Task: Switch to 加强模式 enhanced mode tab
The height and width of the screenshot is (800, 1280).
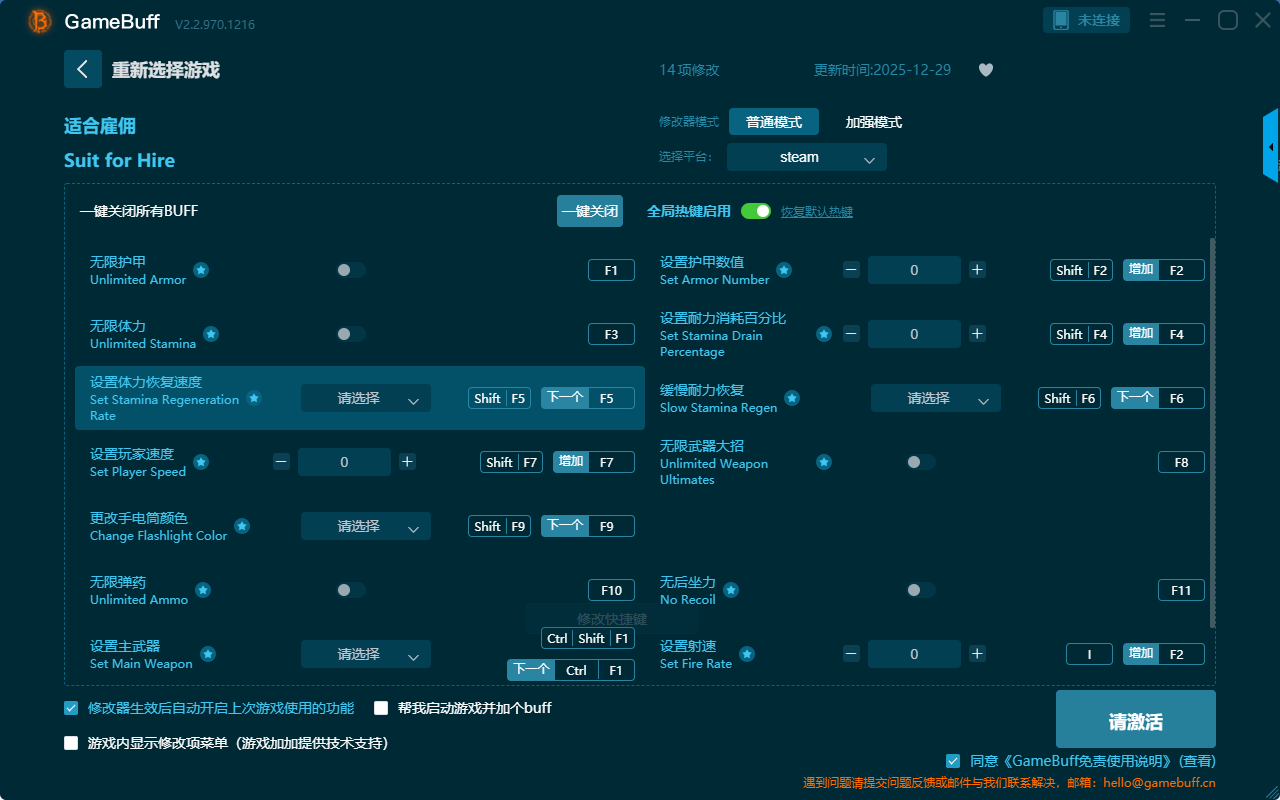Action: [x=873, y=122]
